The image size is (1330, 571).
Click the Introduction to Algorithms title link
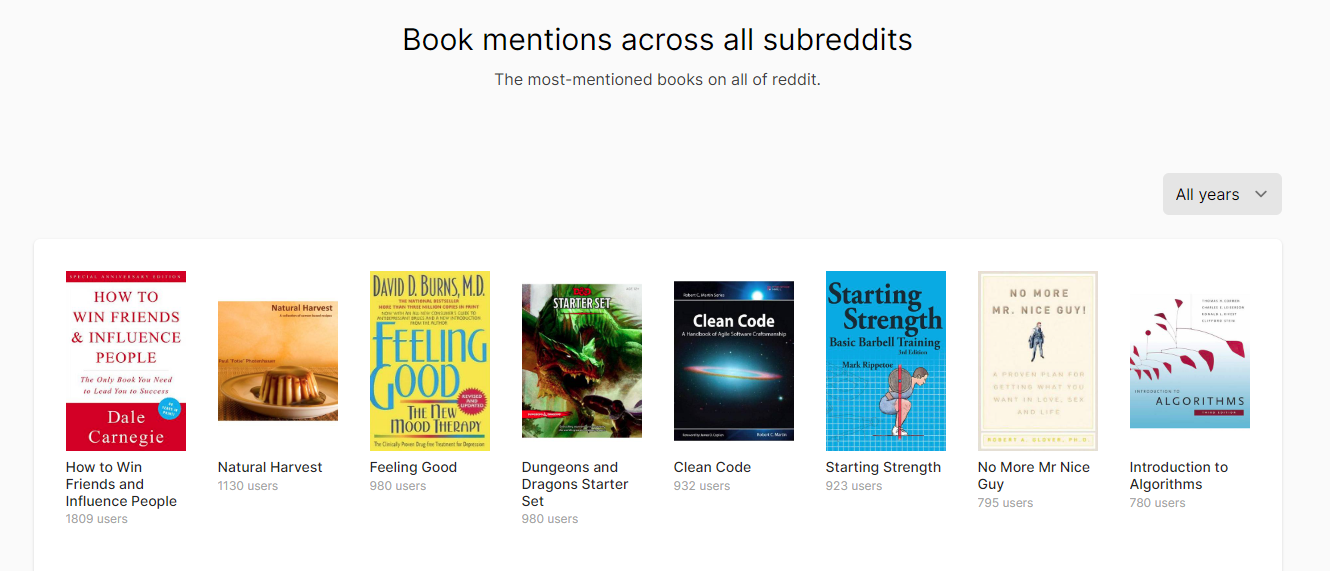coord(1178,475)
